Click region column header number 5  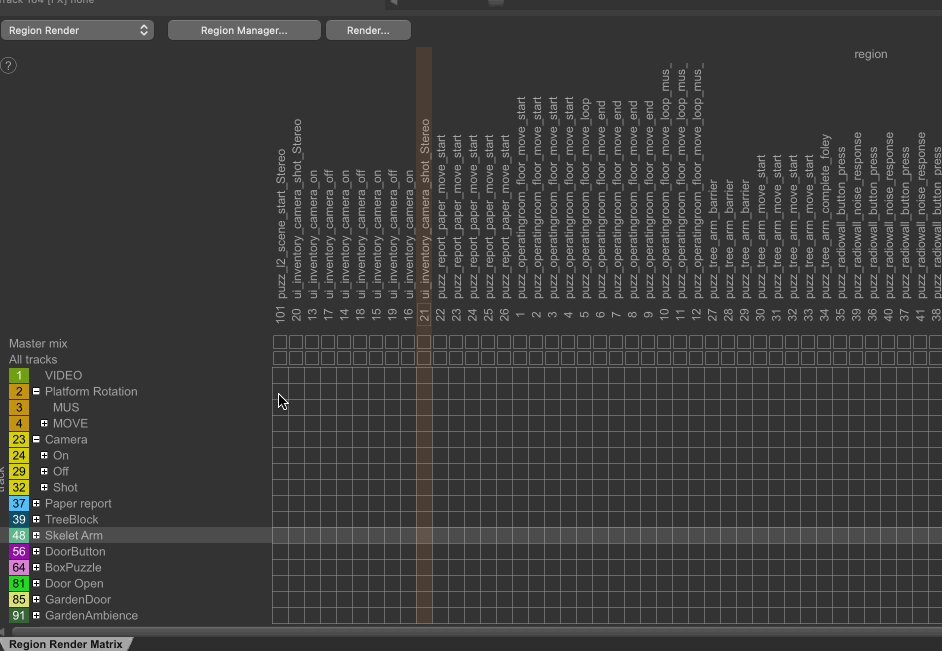click(584, 315)
